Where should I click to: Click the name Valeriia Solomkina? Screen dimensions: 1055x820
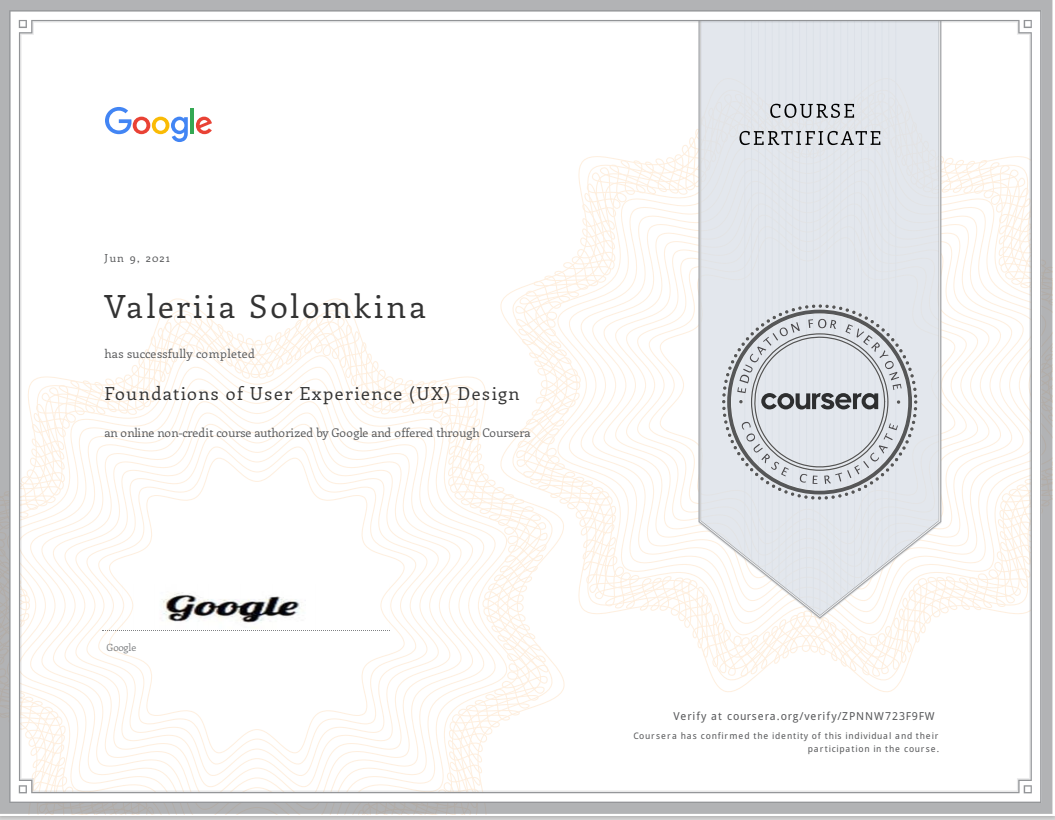coord(265,307)
